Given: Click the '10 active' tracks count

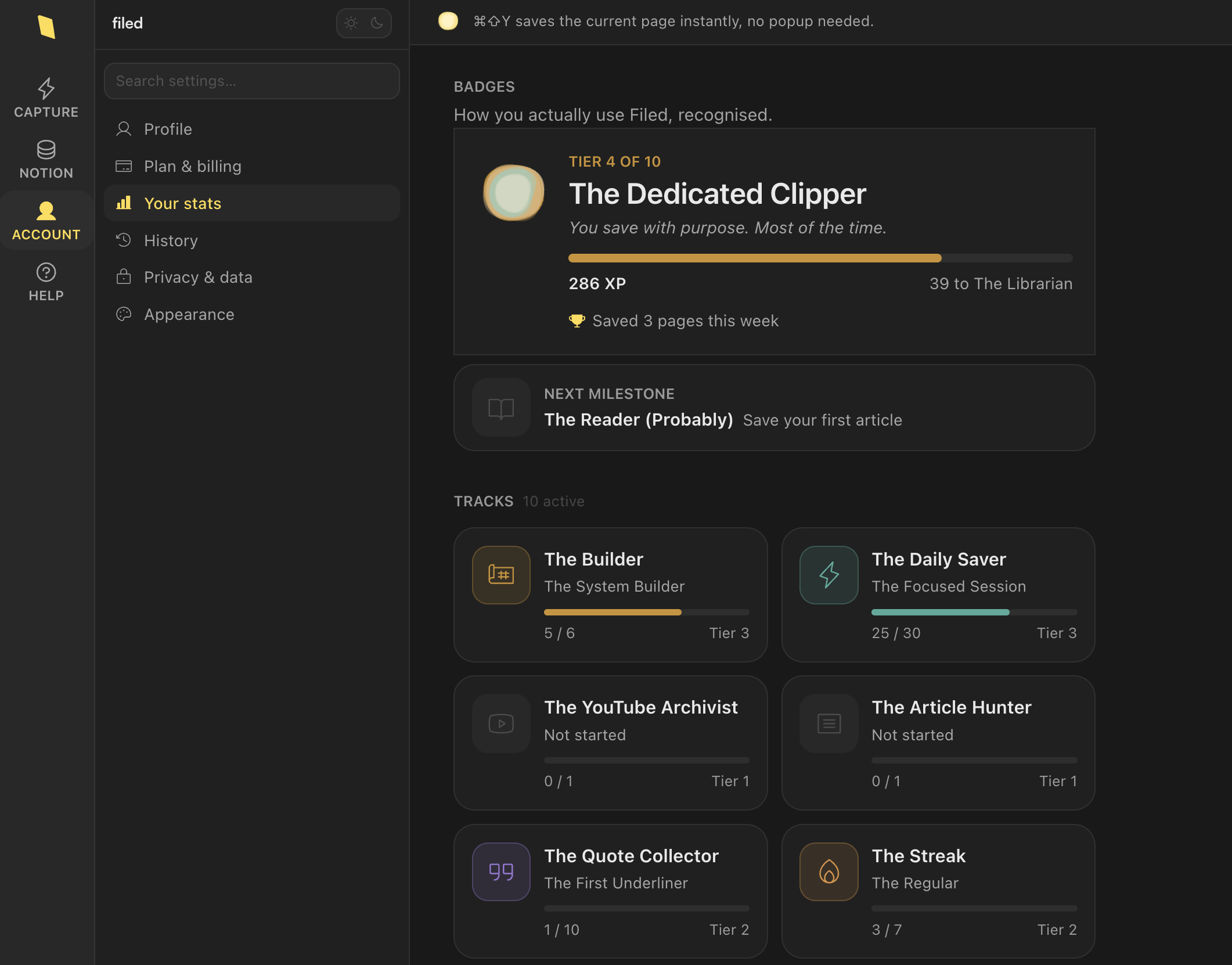Looking at the screenshot, I should [553, 501].
